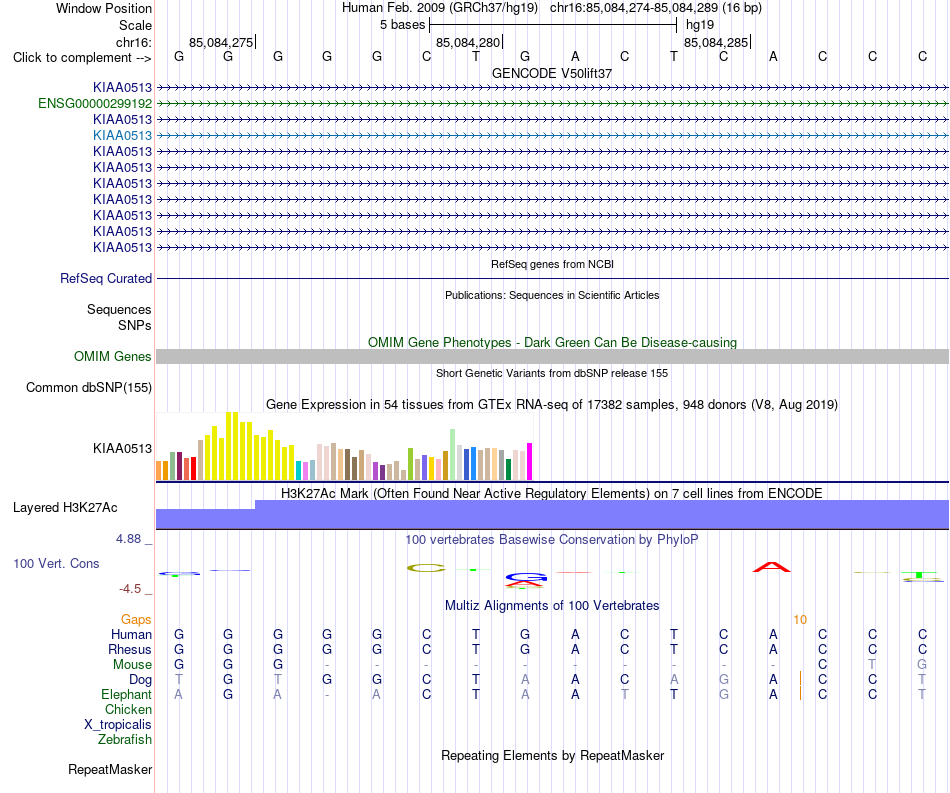Open Multiz Alignments of 100 Vertebrates title
The height and width of the screenshot is (793, 950).
[x=552, y=606]
